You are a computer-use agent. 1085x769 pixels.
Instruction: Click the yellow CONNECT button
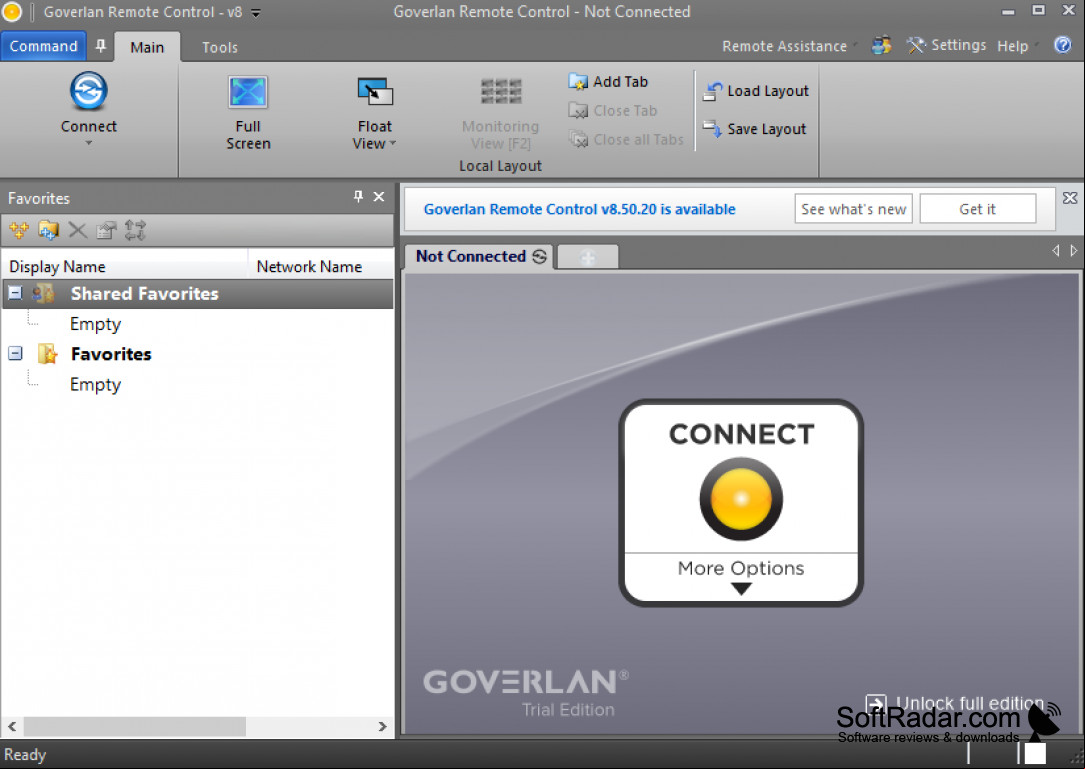click(x=741, y=498)
